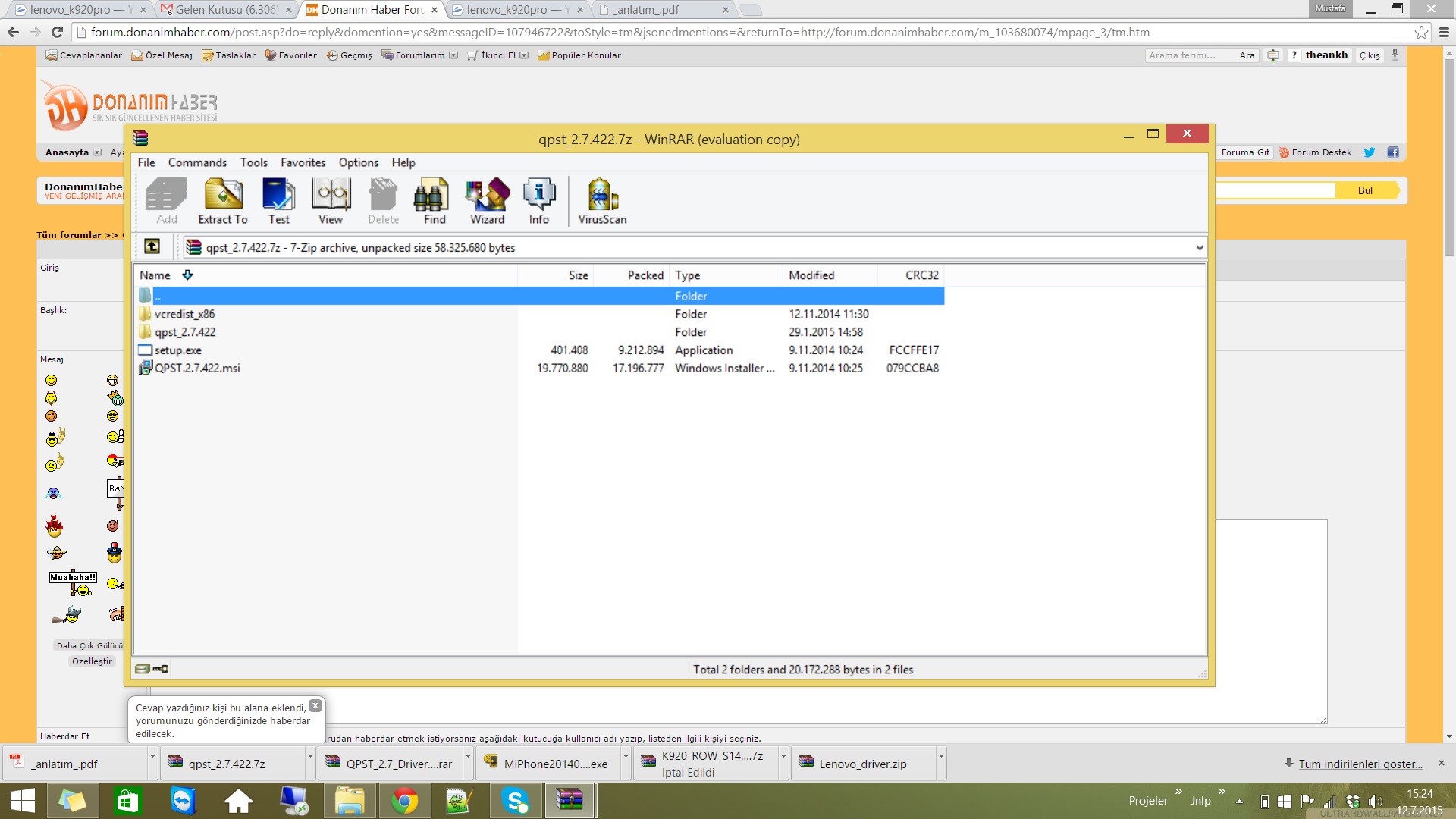
Task: Open the Help menu
Action: tap(403, 162)
